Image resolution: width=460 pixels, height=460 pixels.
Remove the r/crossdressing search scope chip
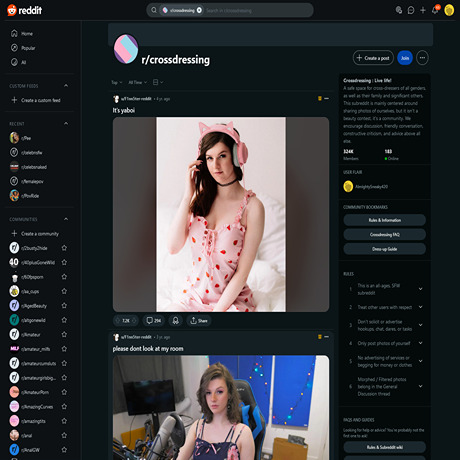199,10
